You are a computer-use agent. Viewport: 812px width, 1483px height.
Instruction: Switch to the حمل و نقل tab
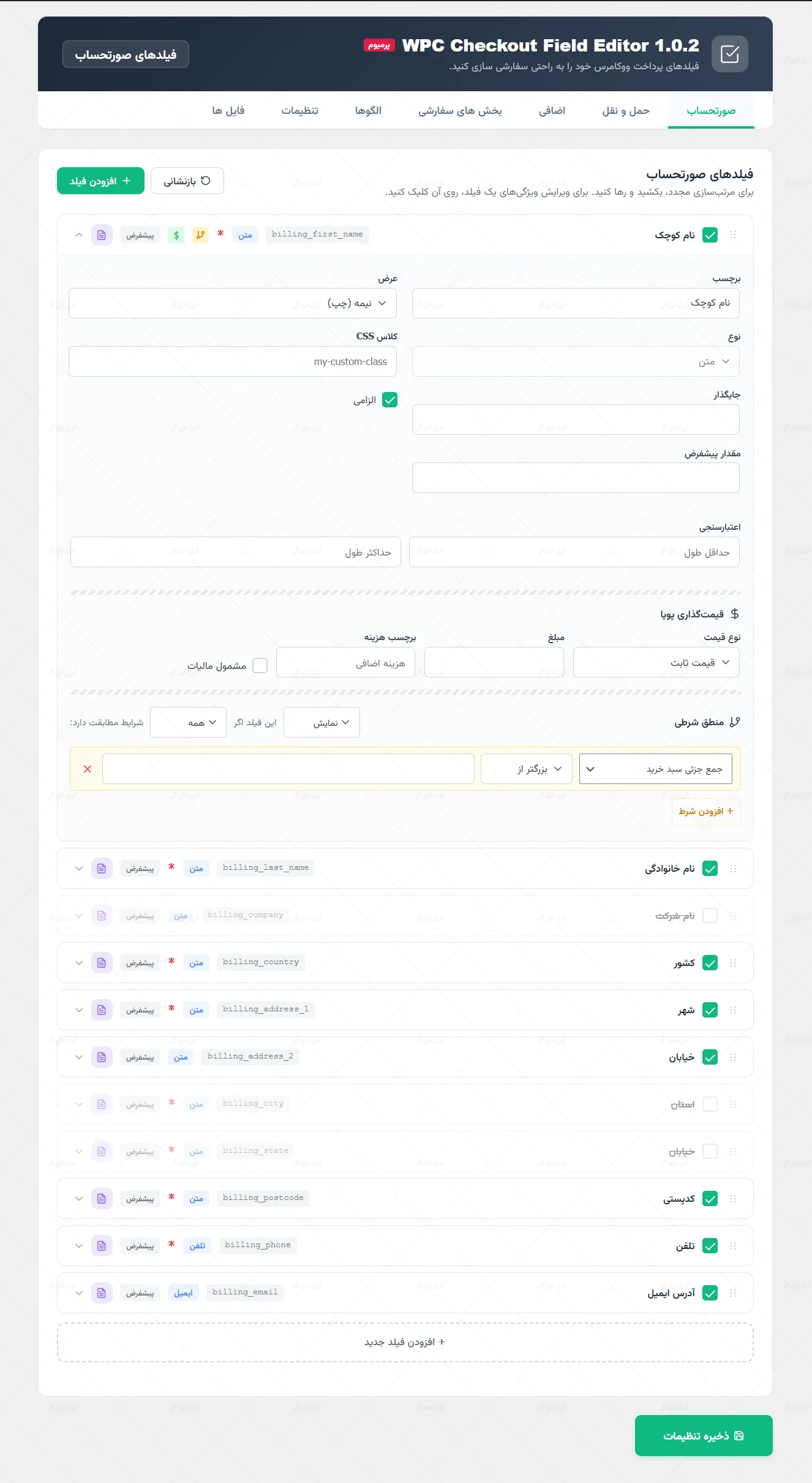(626, 110)
